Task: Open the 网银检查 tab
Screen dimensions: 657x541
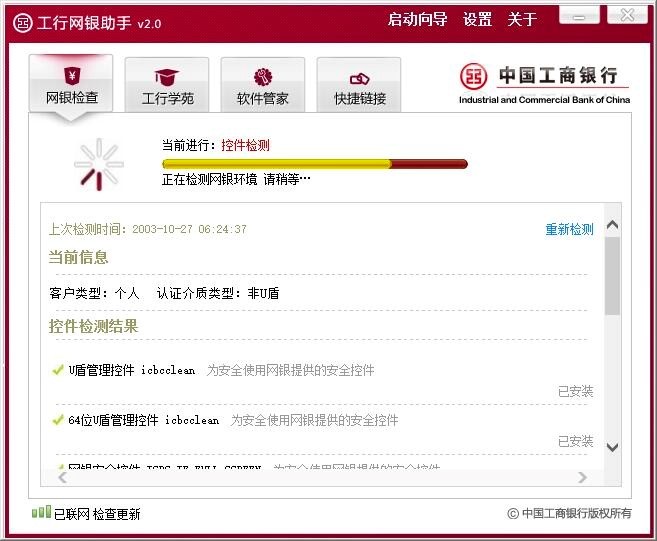Action: click(x=71, y=83)
